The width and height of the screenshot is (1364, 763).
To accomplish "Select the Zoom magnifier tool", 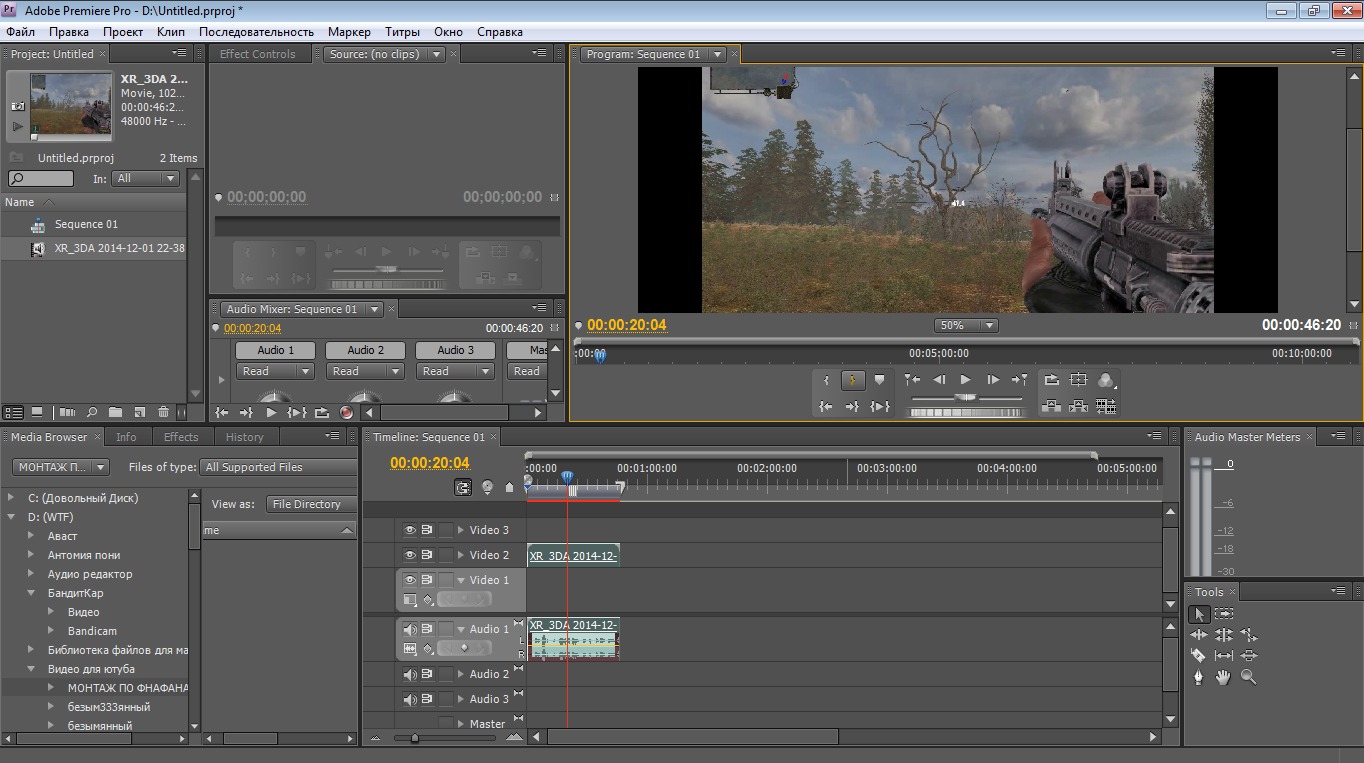I will [x=1248, y=677].
